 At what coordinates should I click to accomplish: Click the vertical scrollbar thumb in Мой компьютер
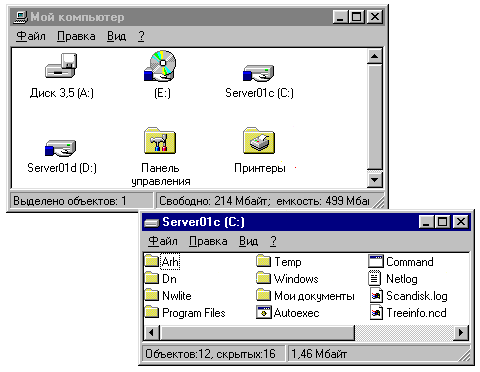click(x=374, y=117)
